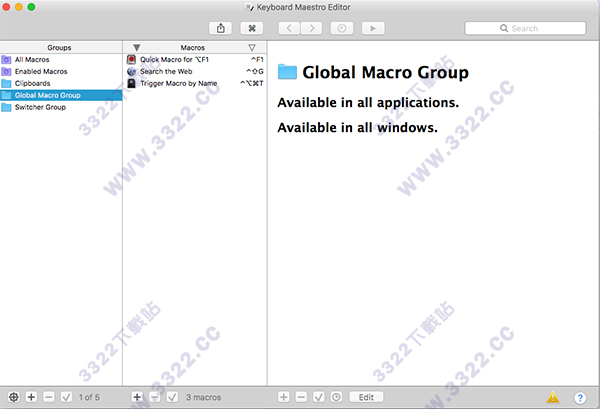Add a new macro group with plus button
600x409 pixels.
point(31,397)
